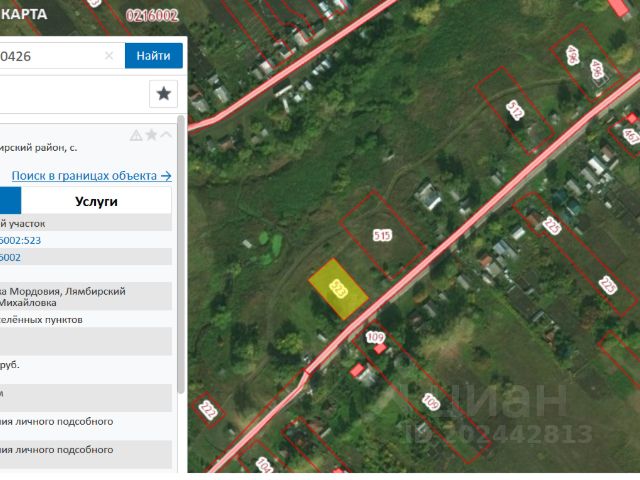Open the Поиск в границах объекта link
Viewport: 640px width, 480px height.
coord(91,175)
